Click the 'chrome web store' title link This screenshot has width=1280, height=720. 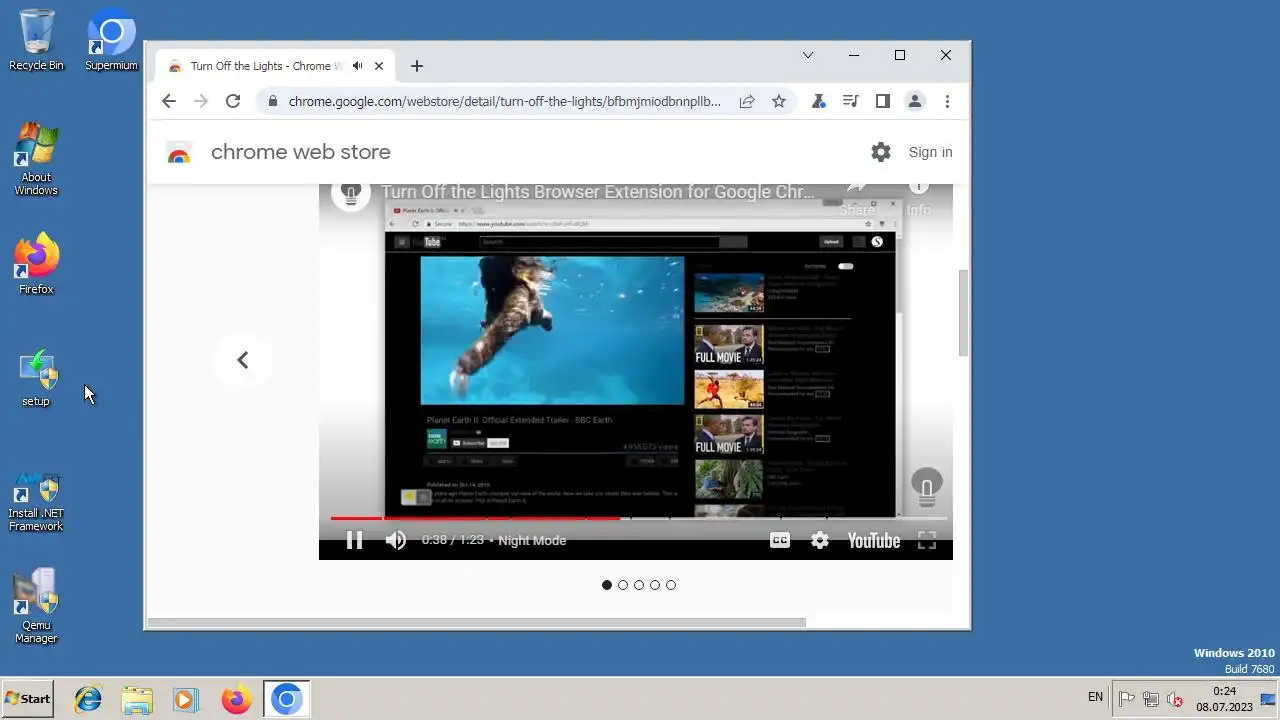coord(300,152)
